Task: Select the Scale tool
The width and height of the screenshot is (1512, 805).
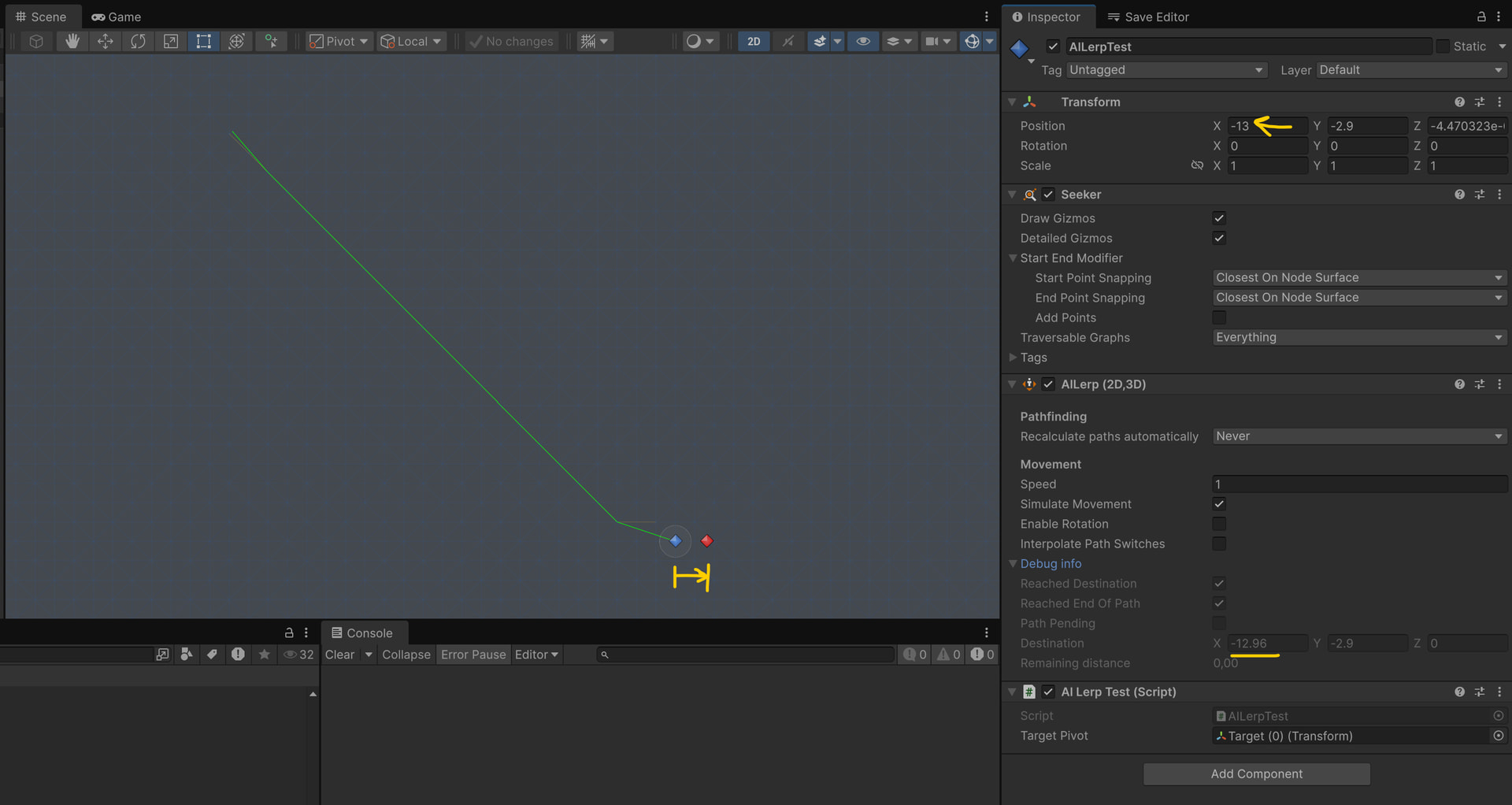Action: [170, 41]
